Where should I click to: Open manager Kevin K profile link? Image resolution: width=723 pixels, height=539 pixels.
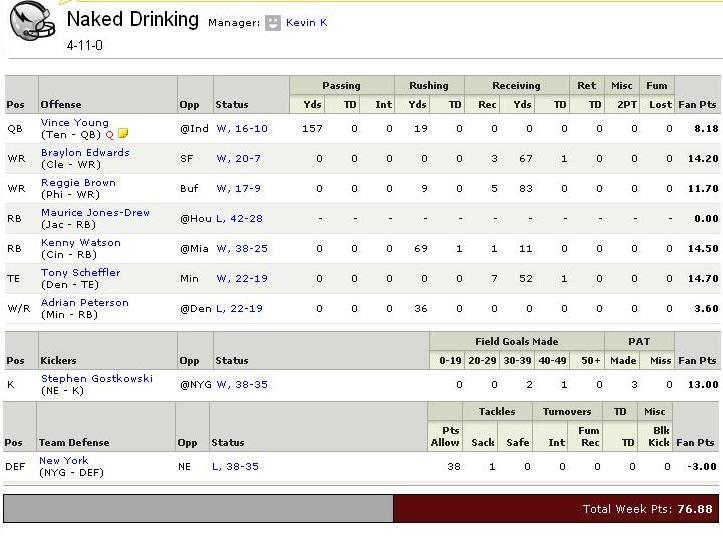point(306,23)
